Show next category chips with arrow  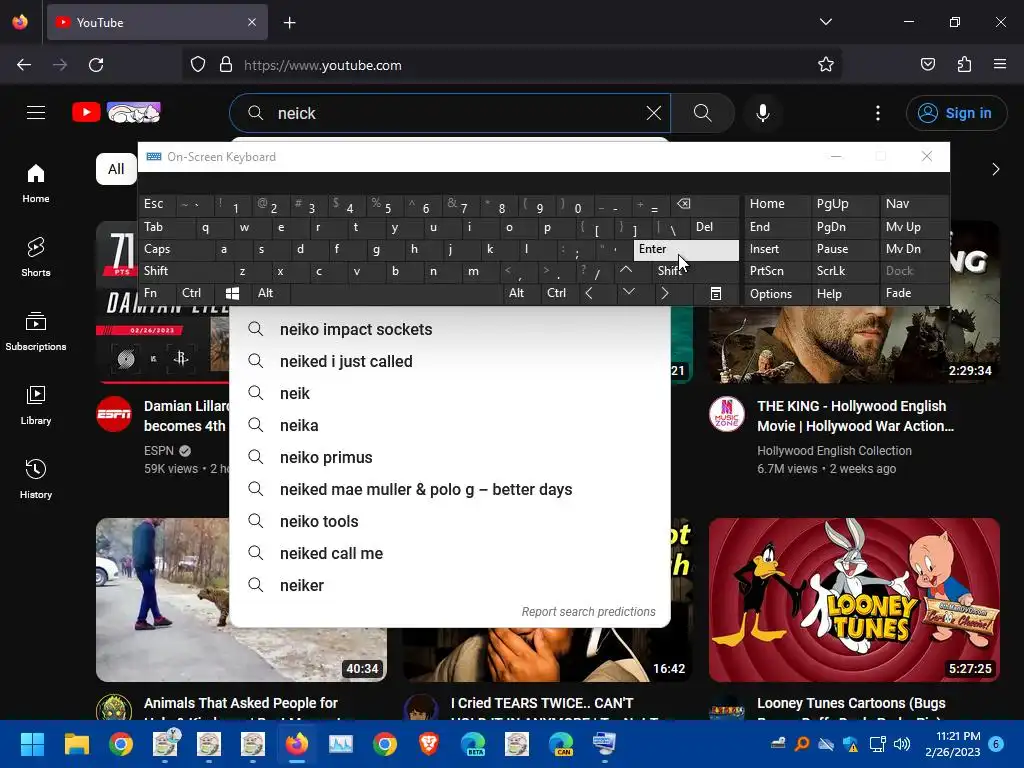pyautogui.click(x=995, y=170)
